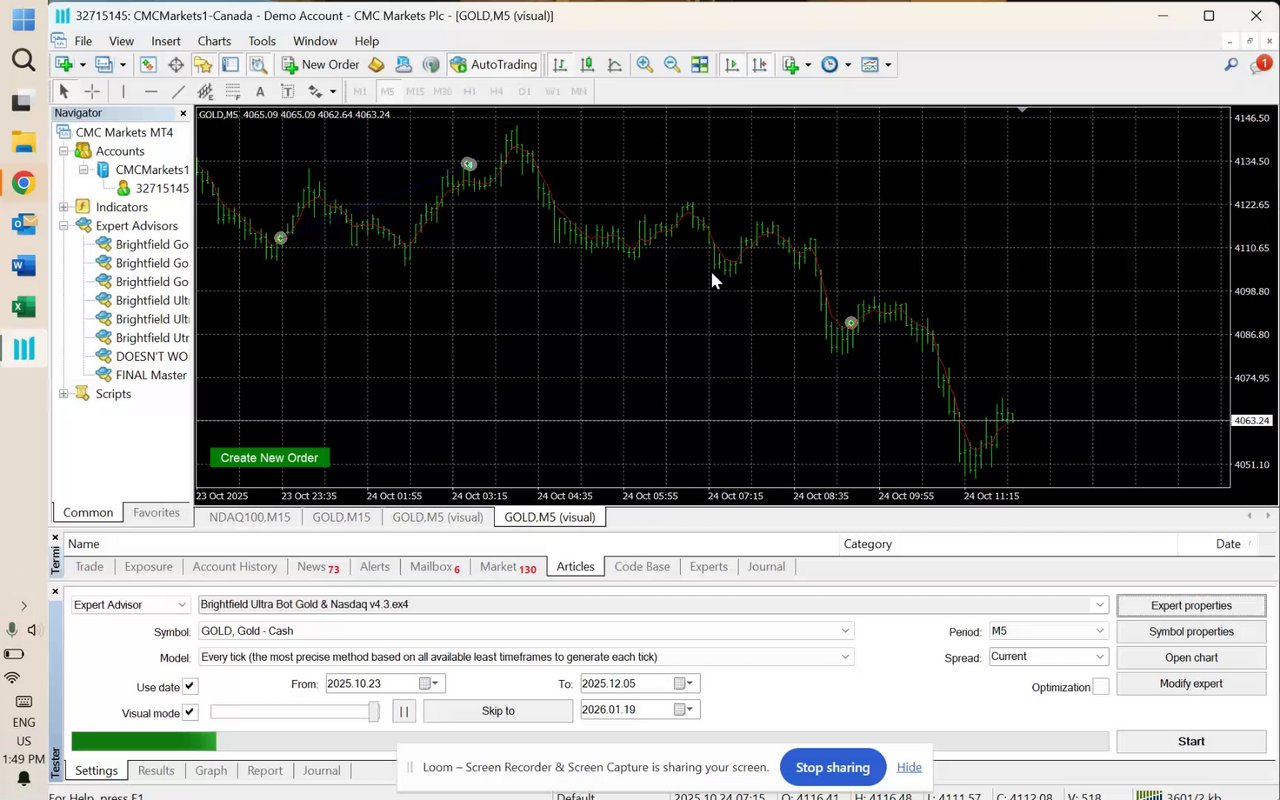1280x800 pixels.
Task: Open the Code Base terminal tab
Action: point(642,566)
